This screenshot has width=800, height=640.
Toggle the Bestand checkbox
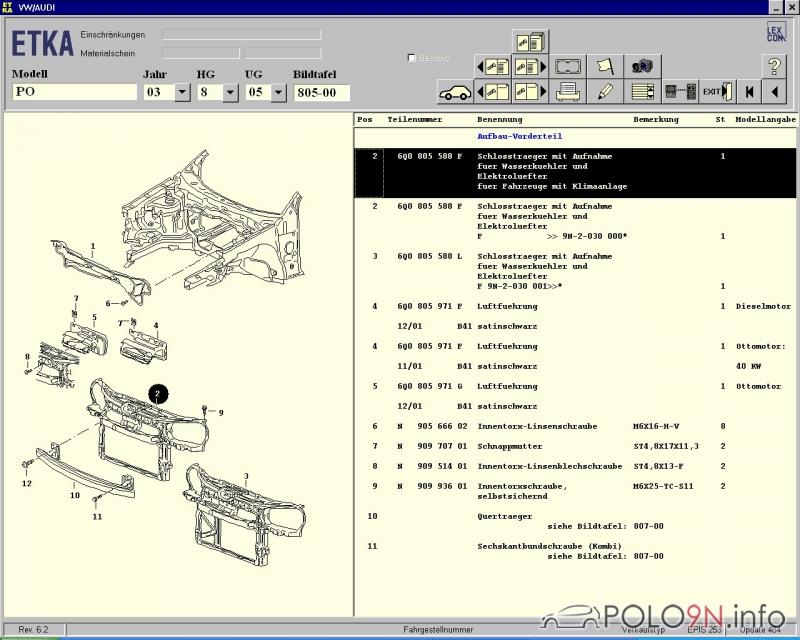click(412, 58)
